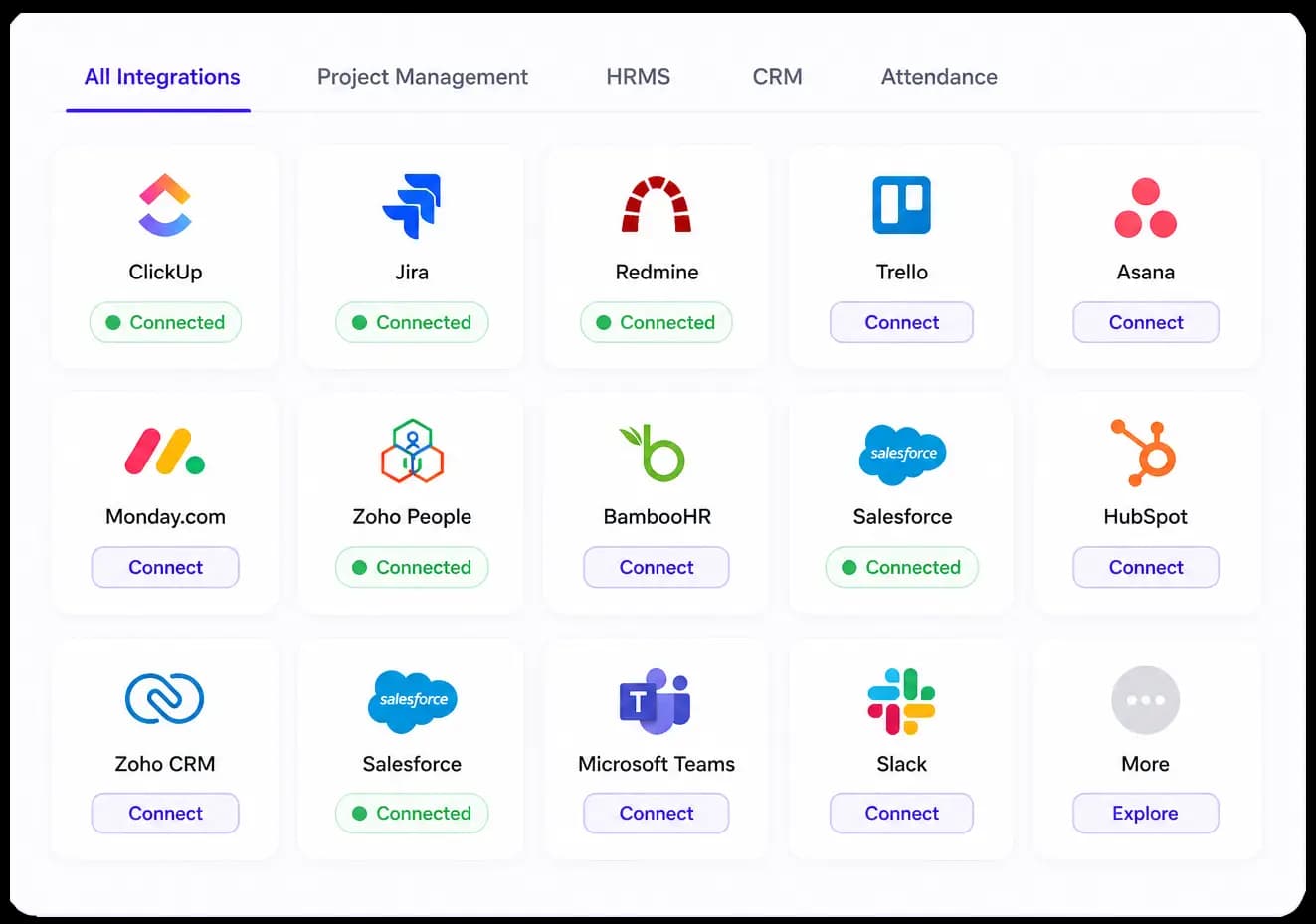Connect the Asana integration
Screen dimensions: 1316x924
pos(1146,322)
